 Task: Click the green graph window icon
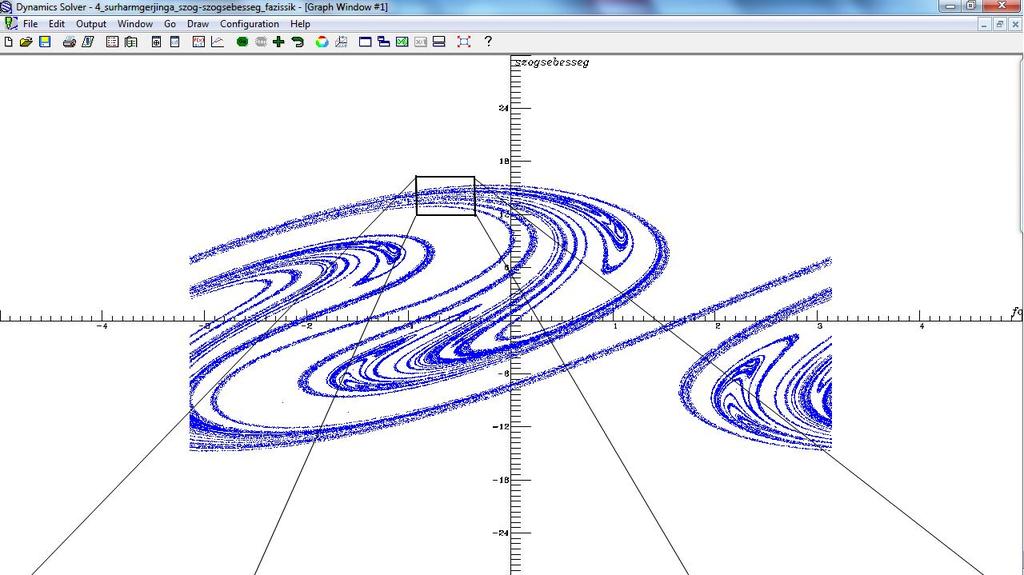(402, 42)
